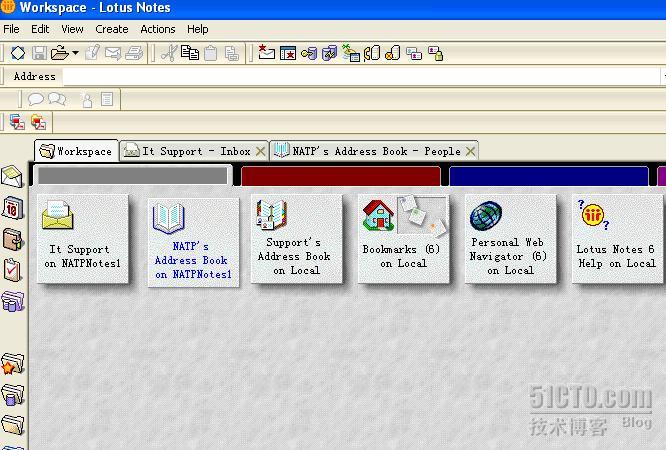666x450 pixels.
Task: Click the double chat bubbles icon
Action: pos(57,99)
